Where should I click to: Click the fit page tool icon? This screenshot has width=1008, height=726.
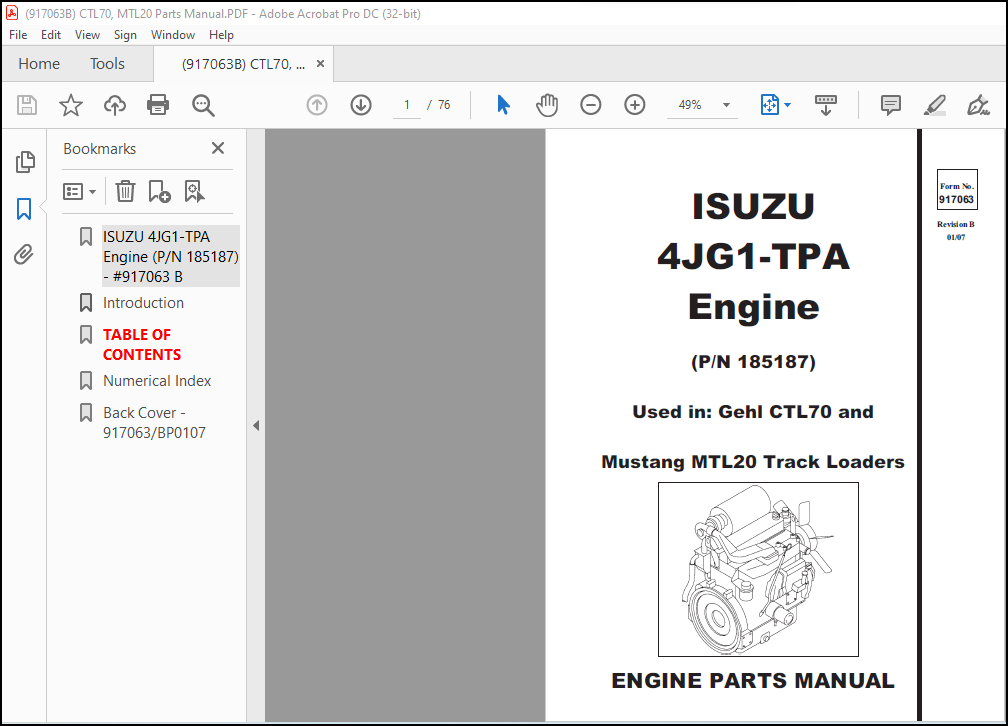pyautogui.click(x=770, y=105)
